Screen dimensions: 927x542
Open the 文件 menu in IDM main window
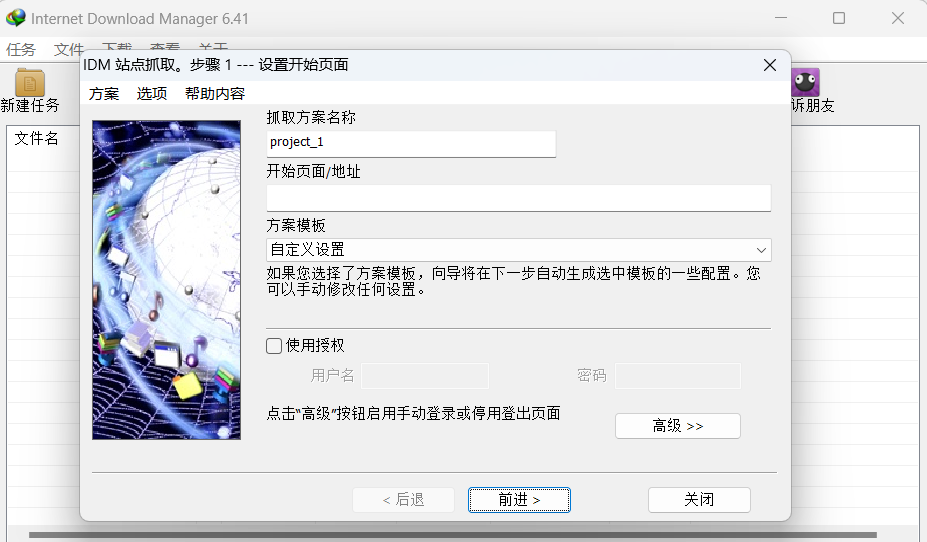pos(69,50)
